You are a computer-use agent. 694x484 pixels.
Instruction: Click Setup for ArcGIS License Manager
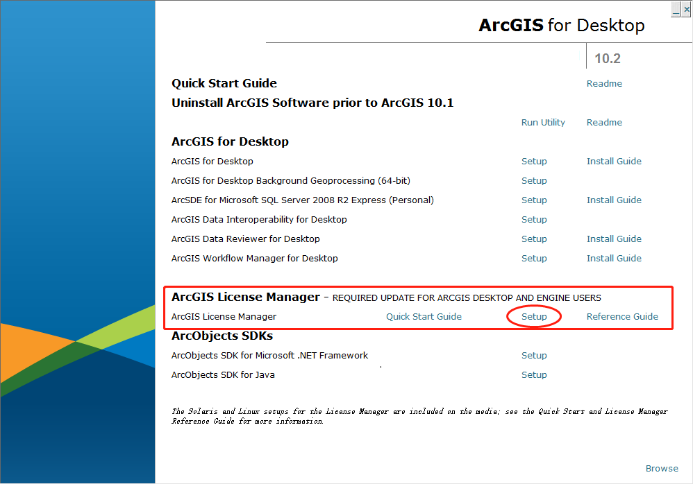coord(534,317)
